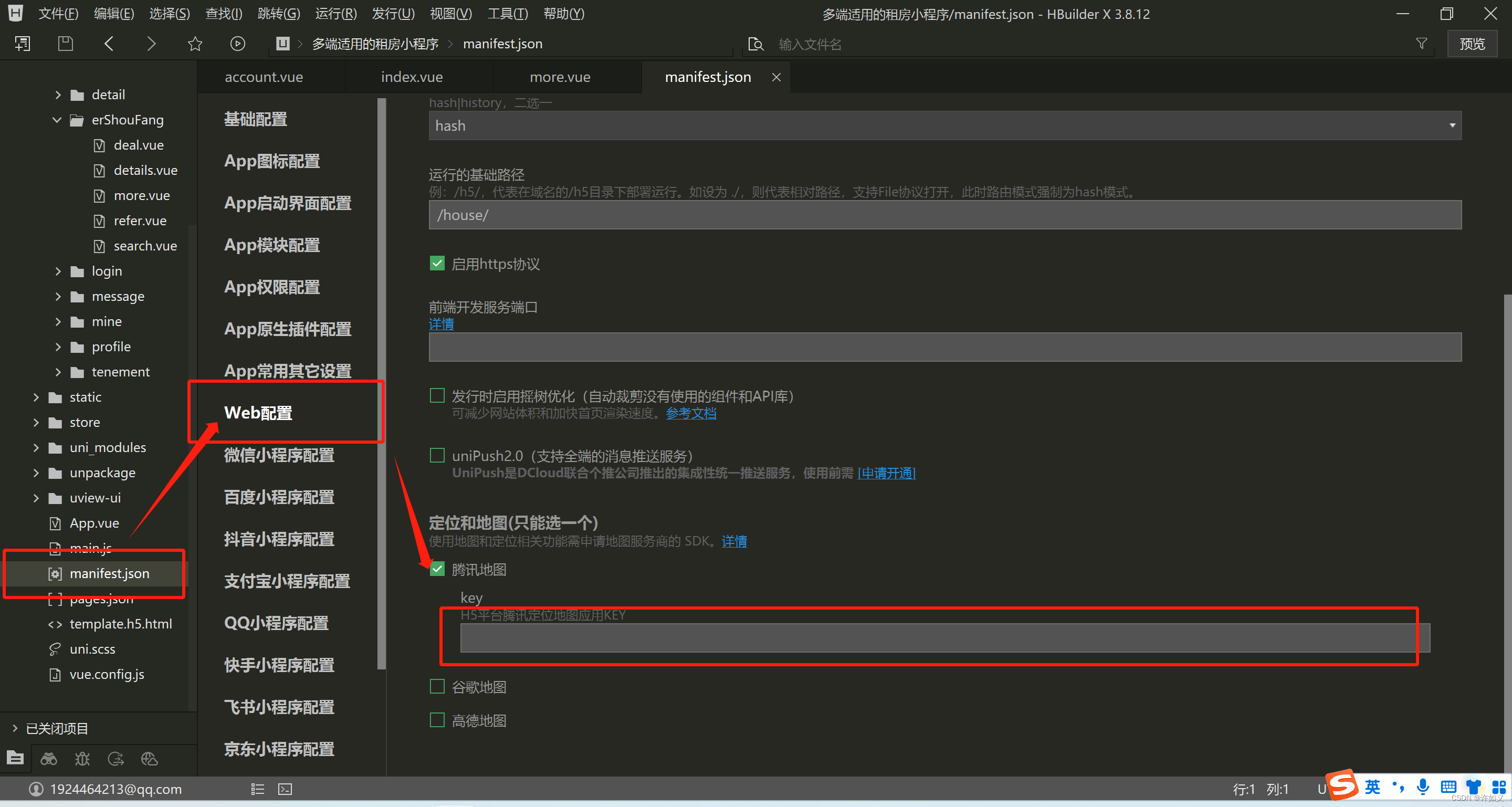The height and width of the screenshot is (807, 1512).
Task: Click the [申请开通] link for UniPush
Action: [886, 473]
